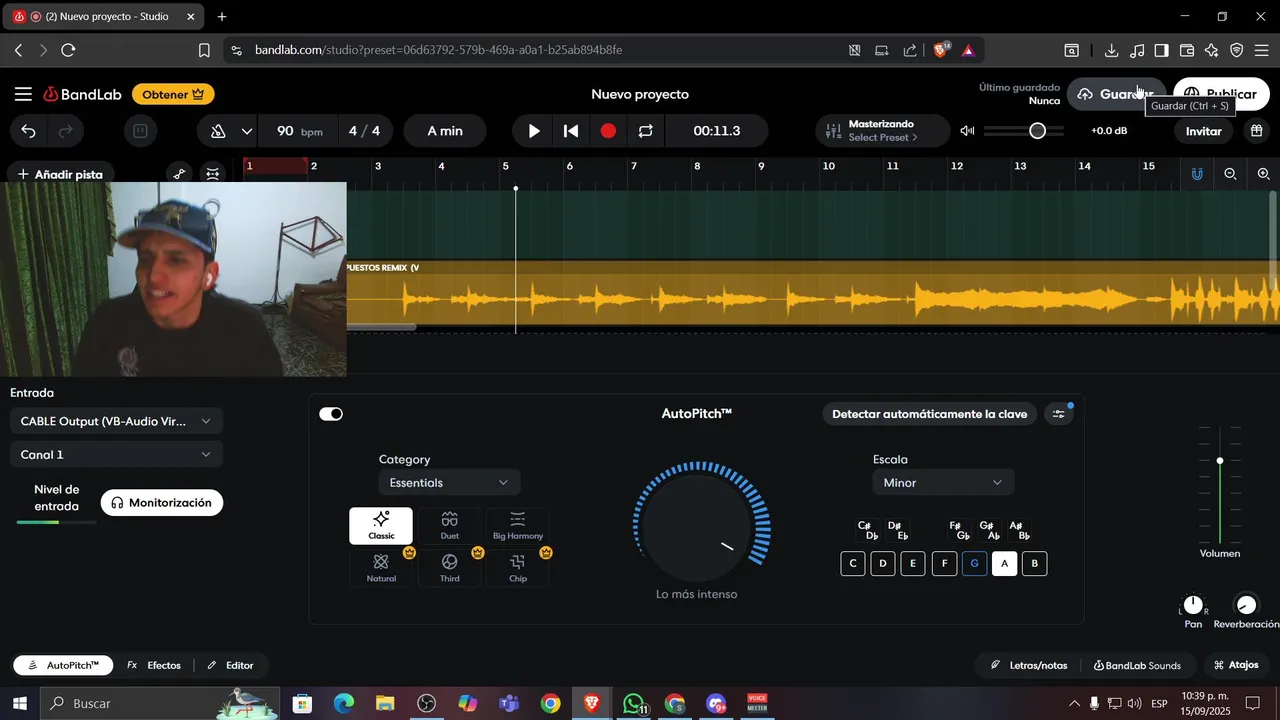Open the CABLE Output input dropdown

pyautogui.click(x=116, y=421)
